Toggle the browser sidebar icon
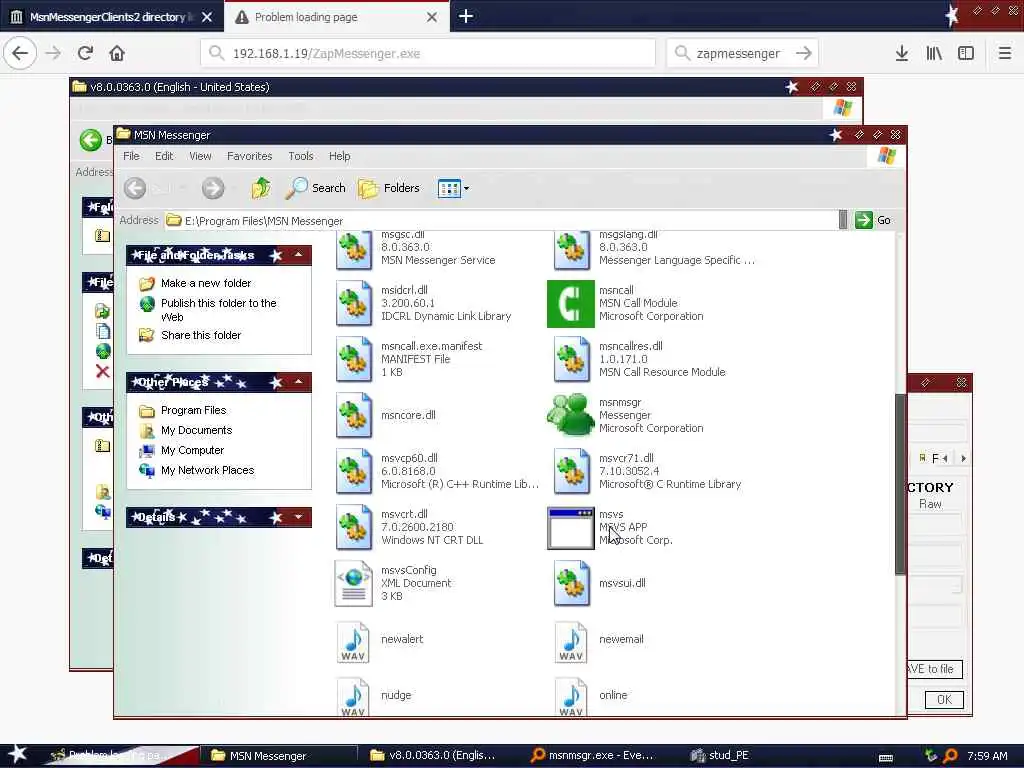1024x768 pixels. pyautogui.click(x=966, y=54)
